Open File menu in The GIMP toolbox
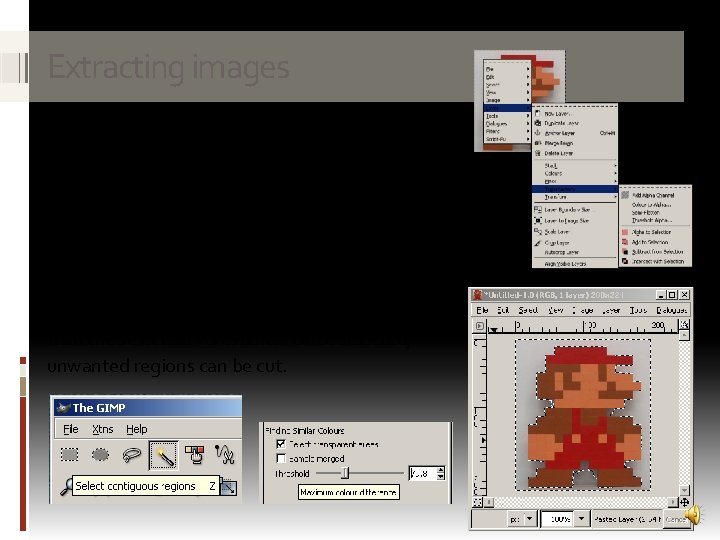This screenshot has height=540, width=720. 70,429
